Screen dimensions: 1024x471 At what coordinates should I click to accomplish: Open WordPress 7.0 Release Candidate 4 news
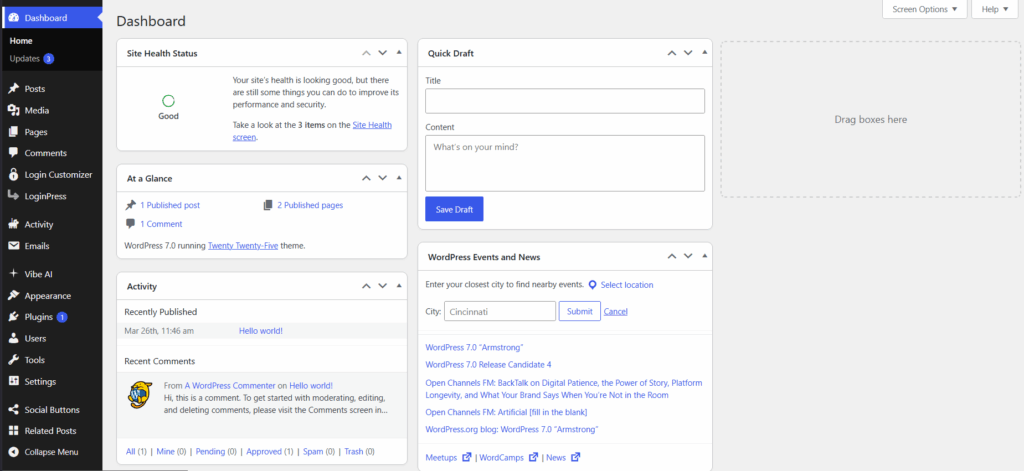coord(488,365)
